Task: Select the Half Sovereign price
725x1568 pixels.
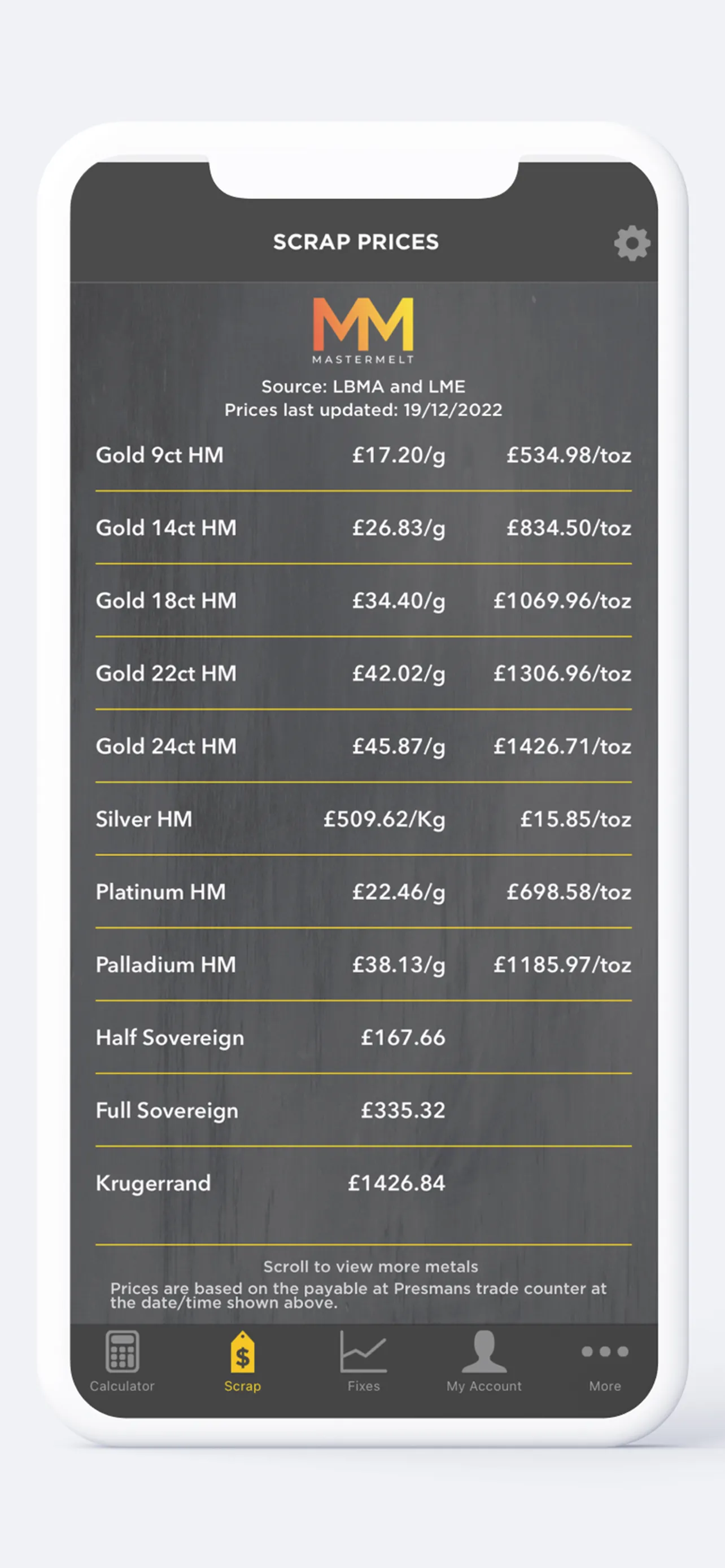Action: click(403, 1038)
